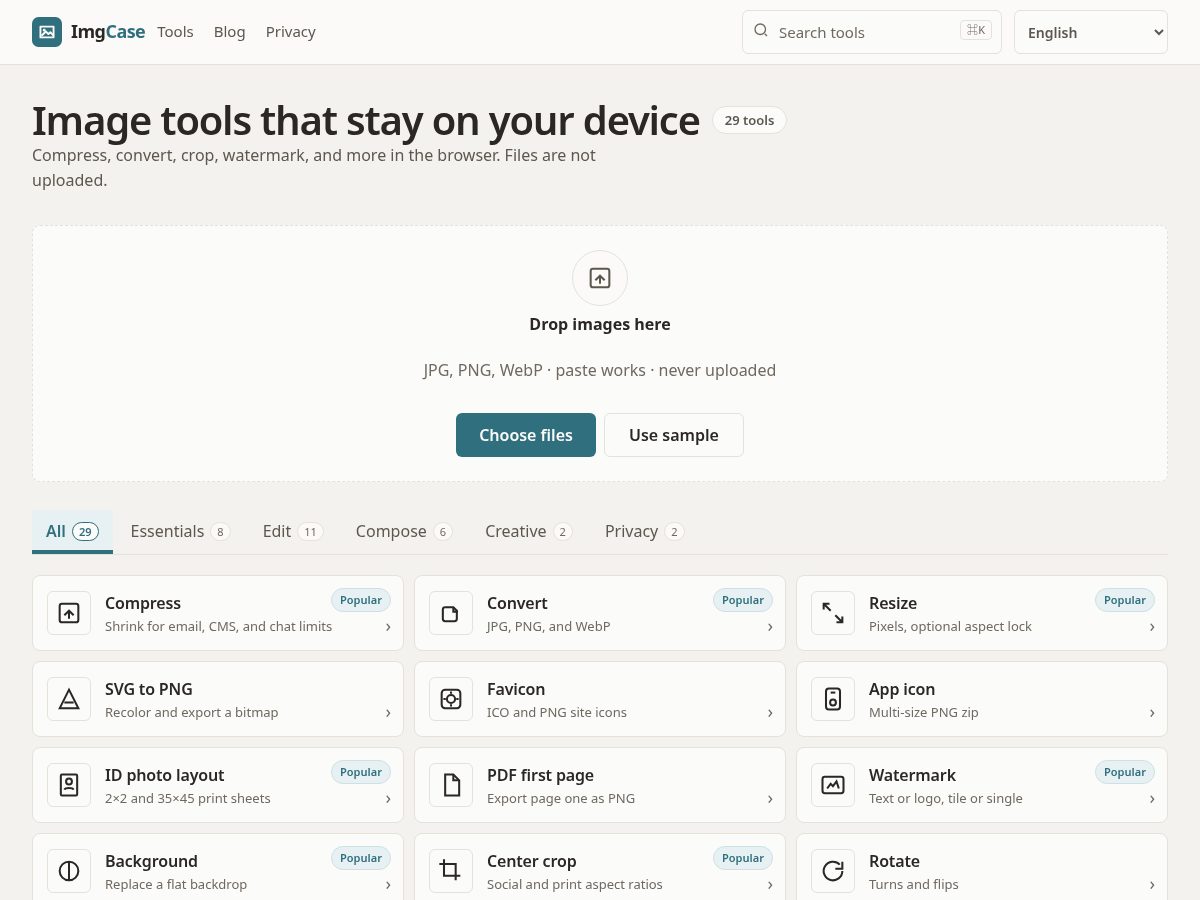The height and width of the screenshot is (900, 1200).
Task: Switch to the Edit tab
Action: pyautogui.click(x=293, y=531)
